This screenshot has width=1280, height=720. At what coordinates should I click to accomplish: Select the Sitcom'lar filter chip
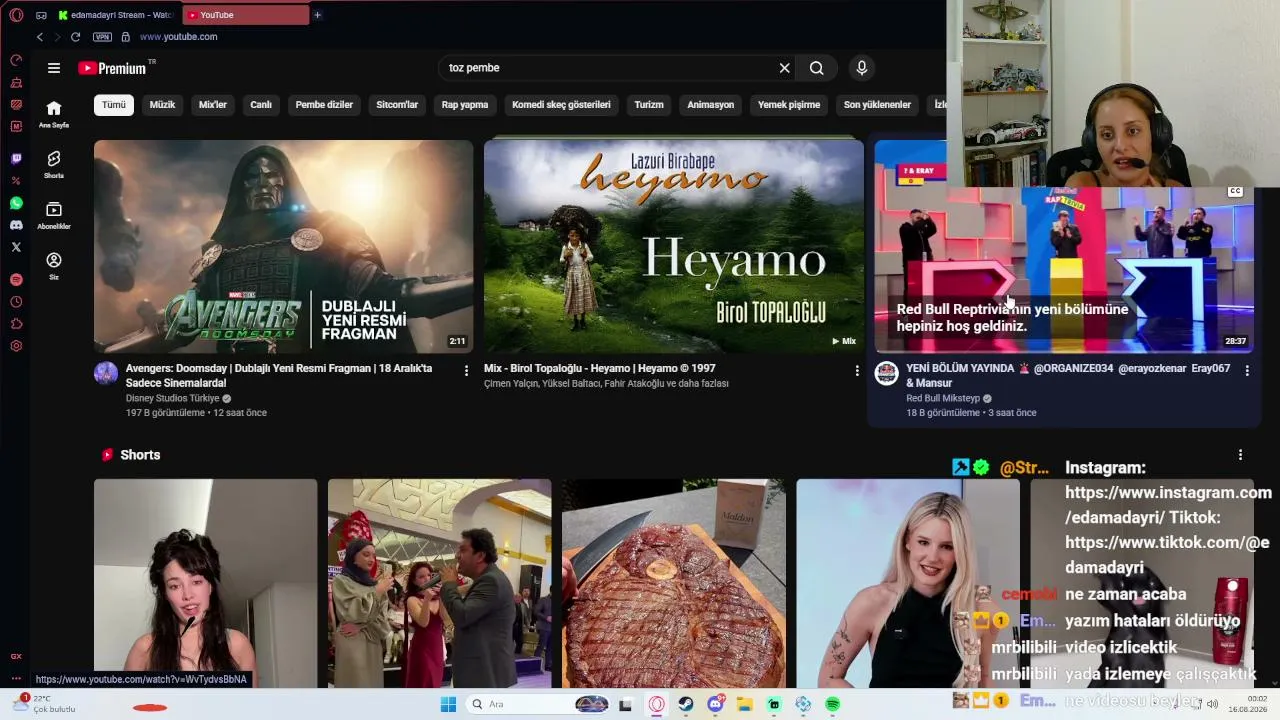[397, 105]
